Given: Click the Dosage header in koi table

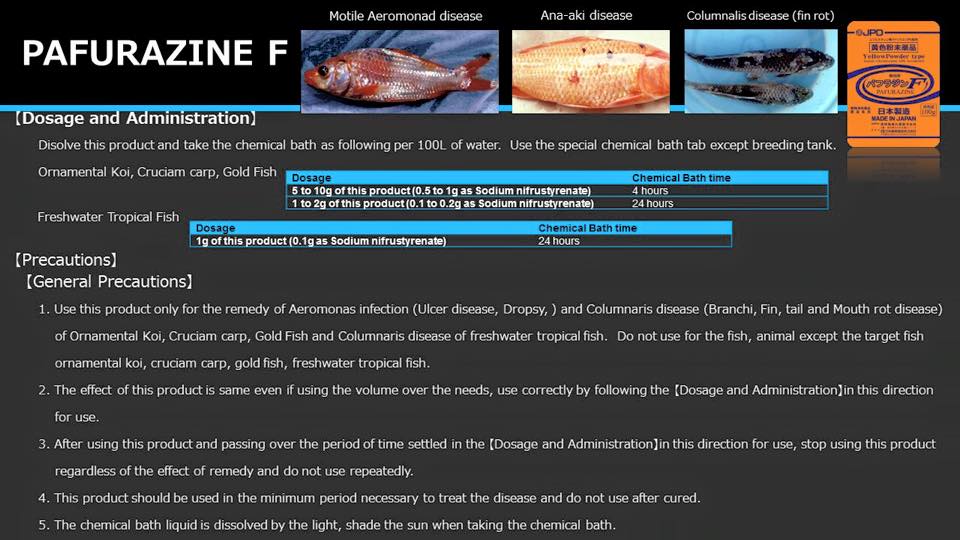Looking at the screenshot, I should pyautogui.click(x=311, y=178).
